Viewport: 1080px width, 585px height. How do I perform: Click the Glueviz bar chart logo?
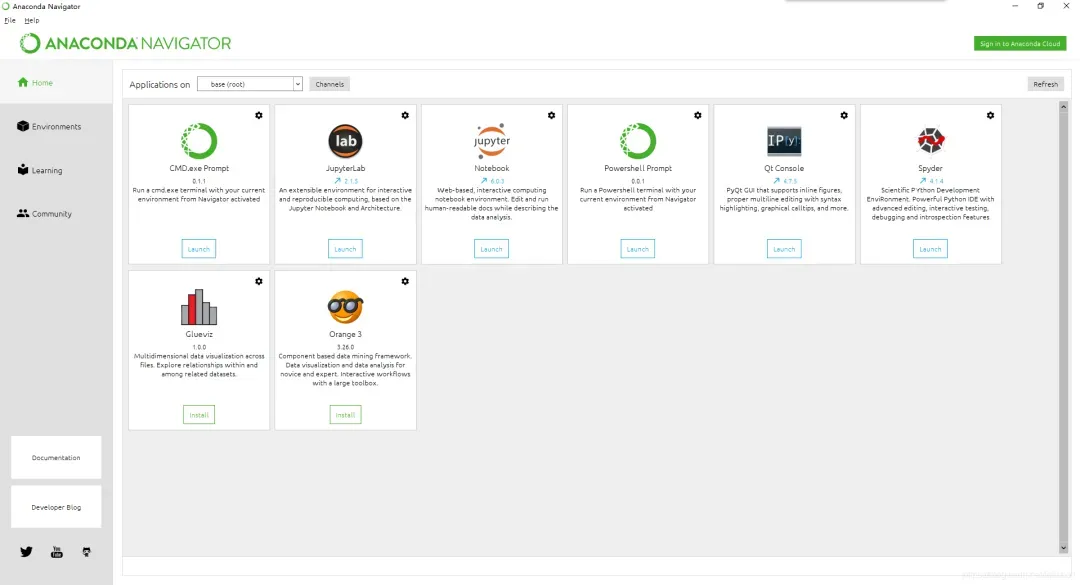pos(199,307)
